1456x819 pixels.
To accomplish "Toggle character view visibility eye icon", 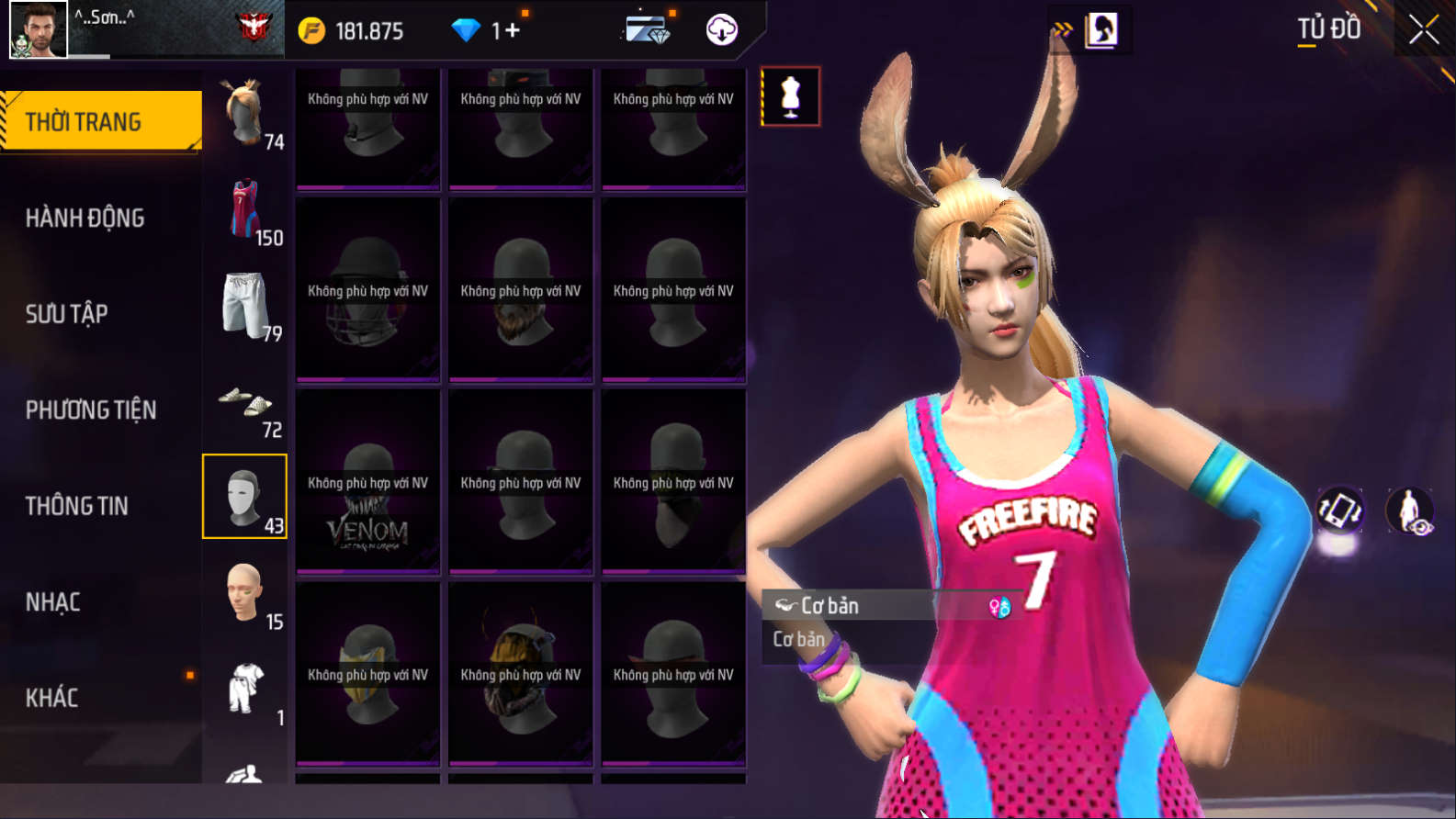I will pos(1409,510).
